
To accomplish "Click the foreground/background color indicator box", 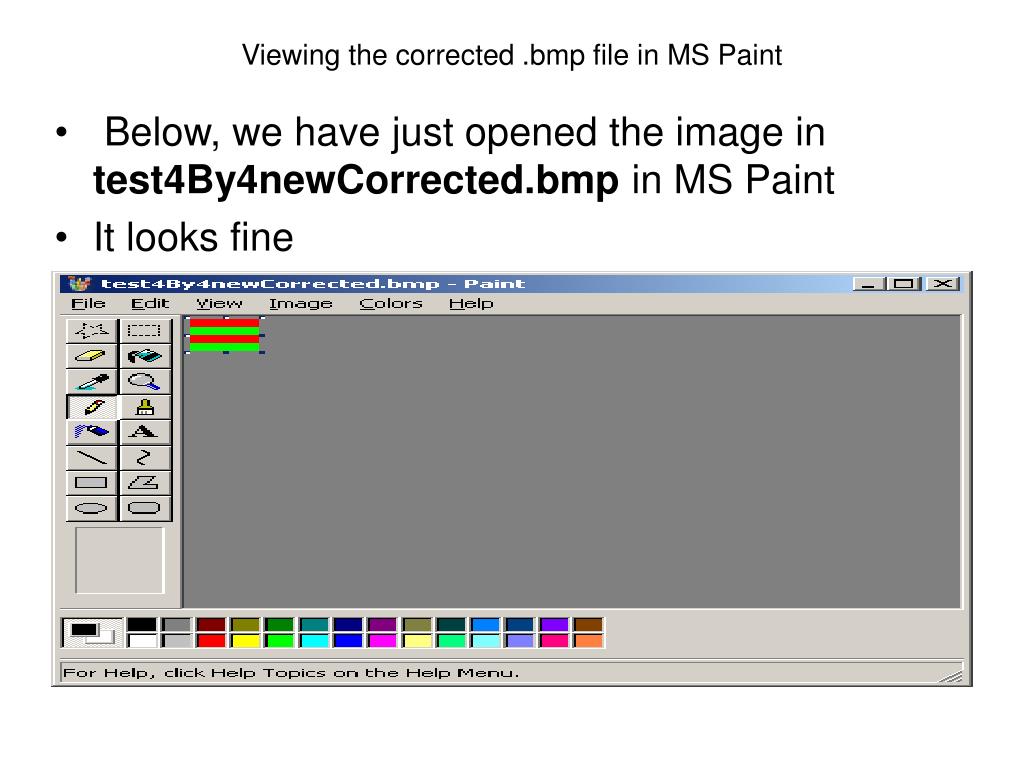I will tap(92, 633).
